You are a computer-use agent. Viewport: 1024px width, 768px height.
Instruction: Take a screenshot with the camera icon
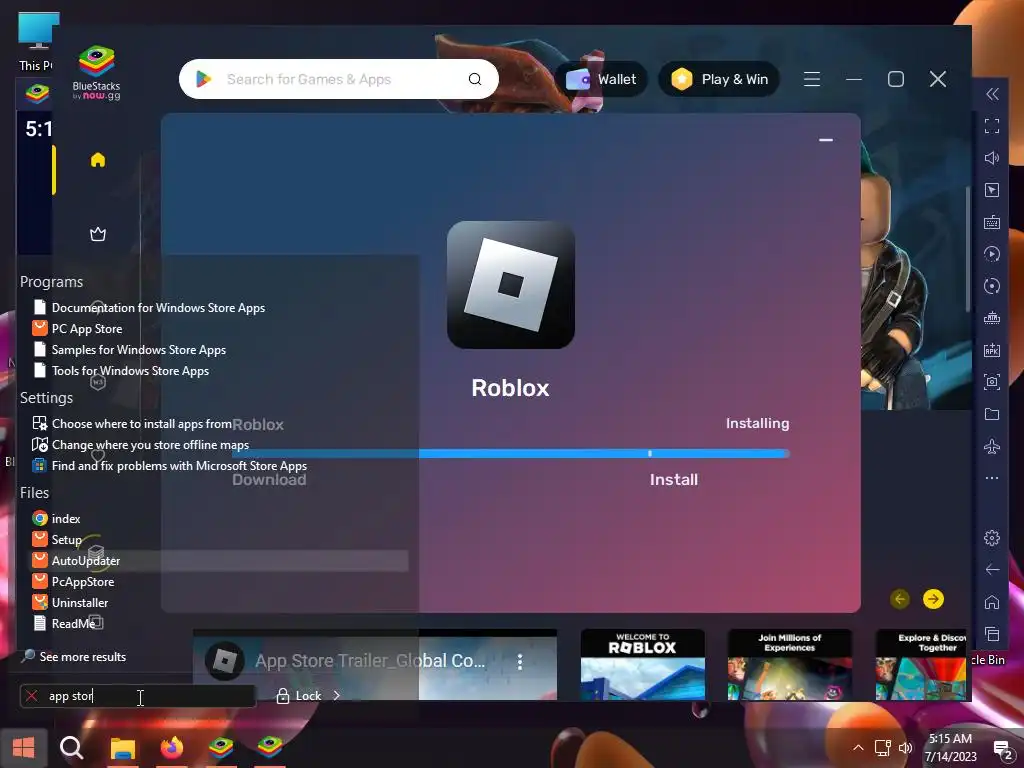992,382
